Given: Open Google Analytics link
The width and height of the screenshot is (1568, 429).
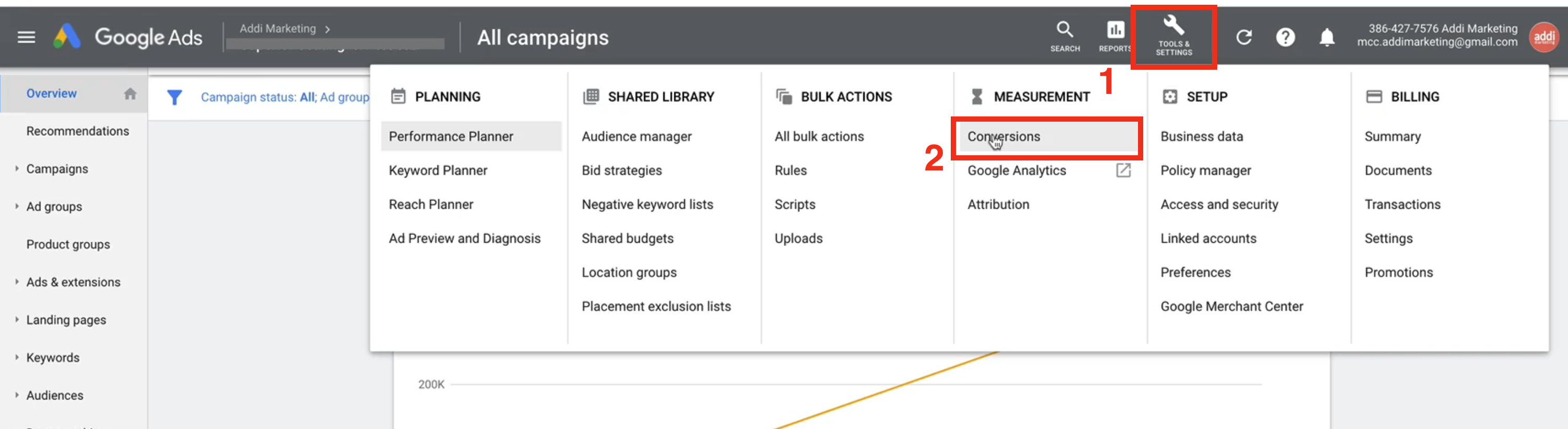Looking at the screenshot, I should click(x=1016, y=170).
